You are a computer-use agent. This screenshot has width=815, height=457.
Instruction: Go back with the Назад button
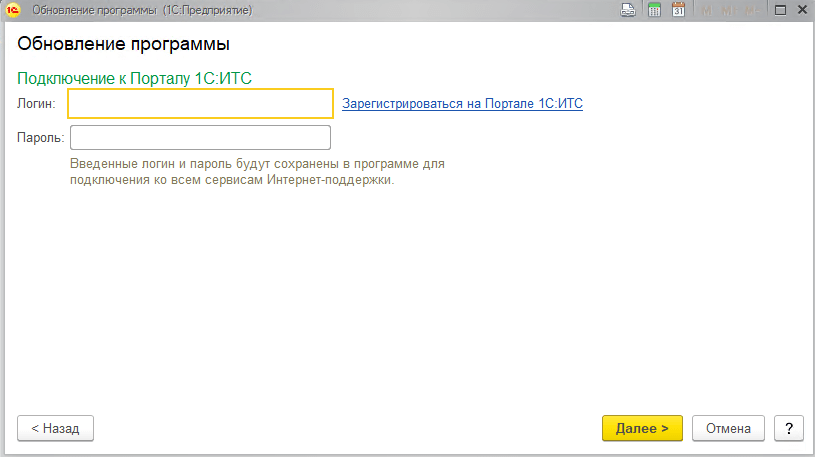coord(56,428)
